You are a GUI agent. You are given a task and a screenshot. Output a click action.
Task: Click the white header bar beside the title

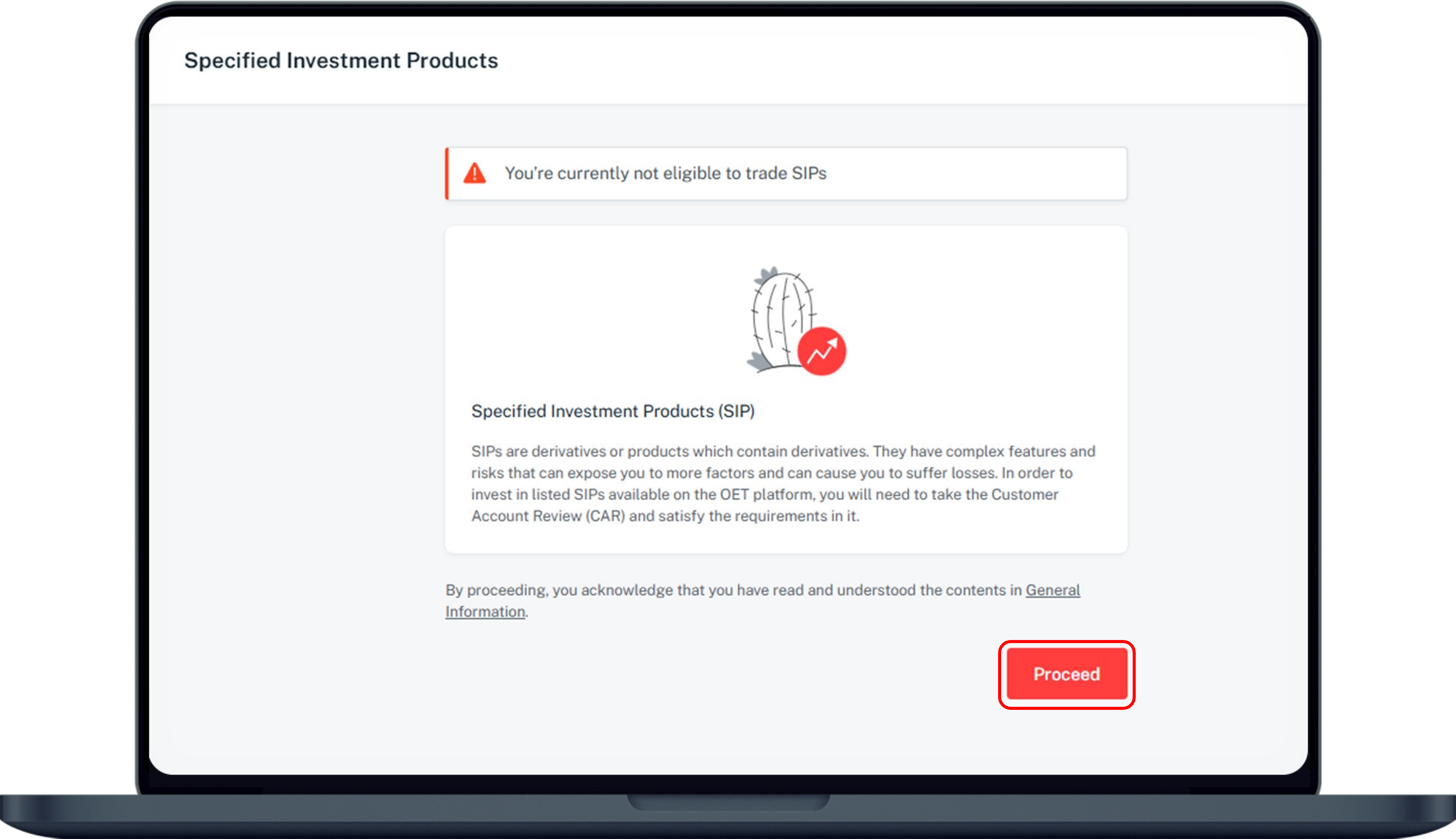point(864,60)
